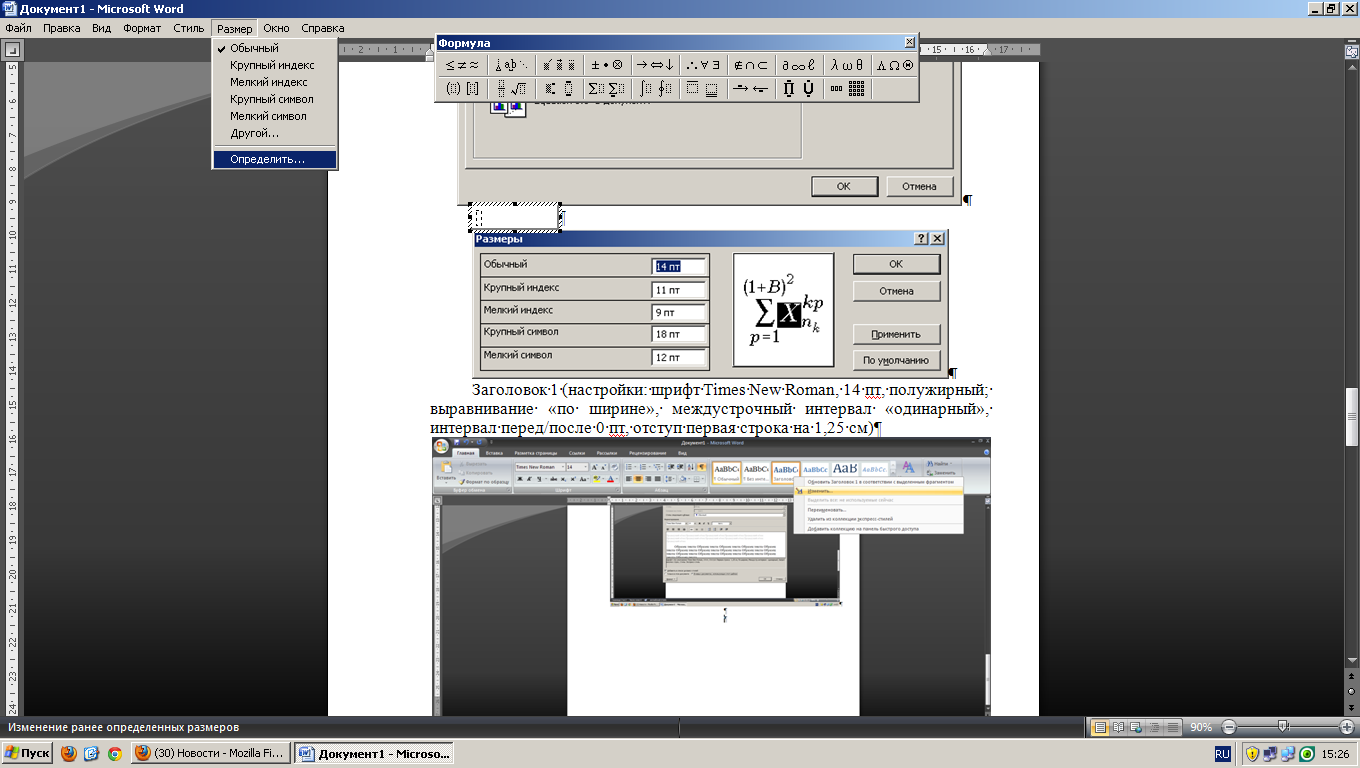Screen dimensions: 1360x768
Task: Expand the subscript and superscript templates
Action: [x=558, y=89]
